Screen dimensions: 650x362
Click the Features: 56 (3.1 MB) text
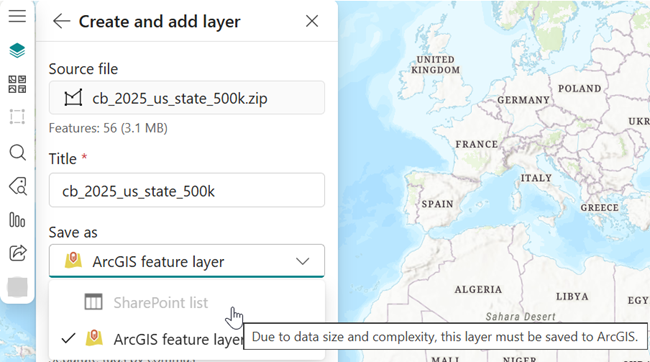coord(108,128)
